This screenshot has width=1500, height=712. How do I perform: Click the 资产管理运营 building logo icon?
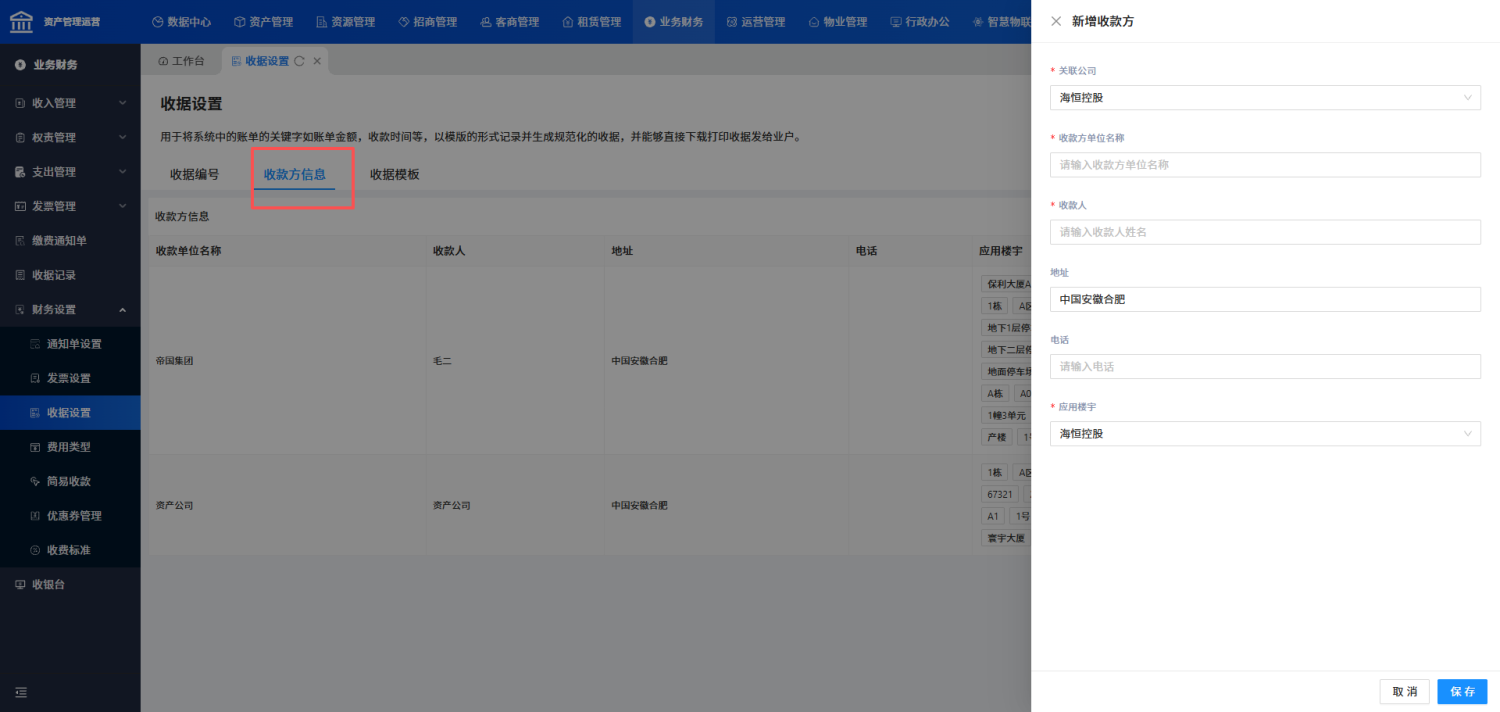click(21, 21)
